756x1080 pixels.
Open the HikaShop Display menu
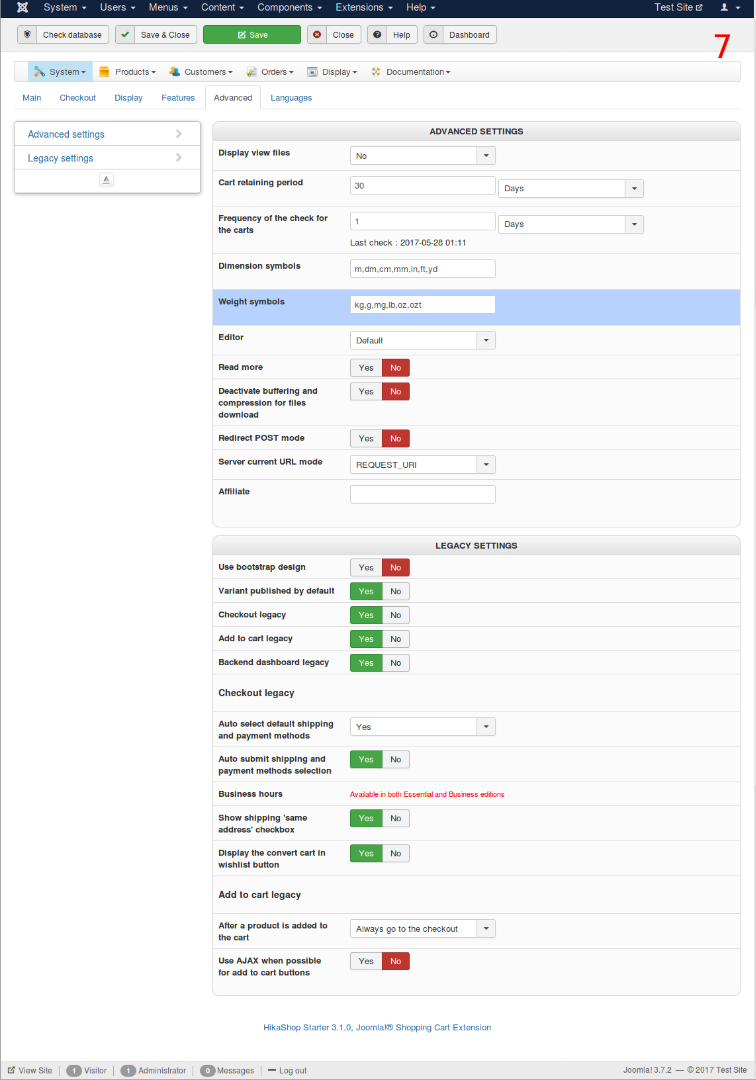coord(332,72)
